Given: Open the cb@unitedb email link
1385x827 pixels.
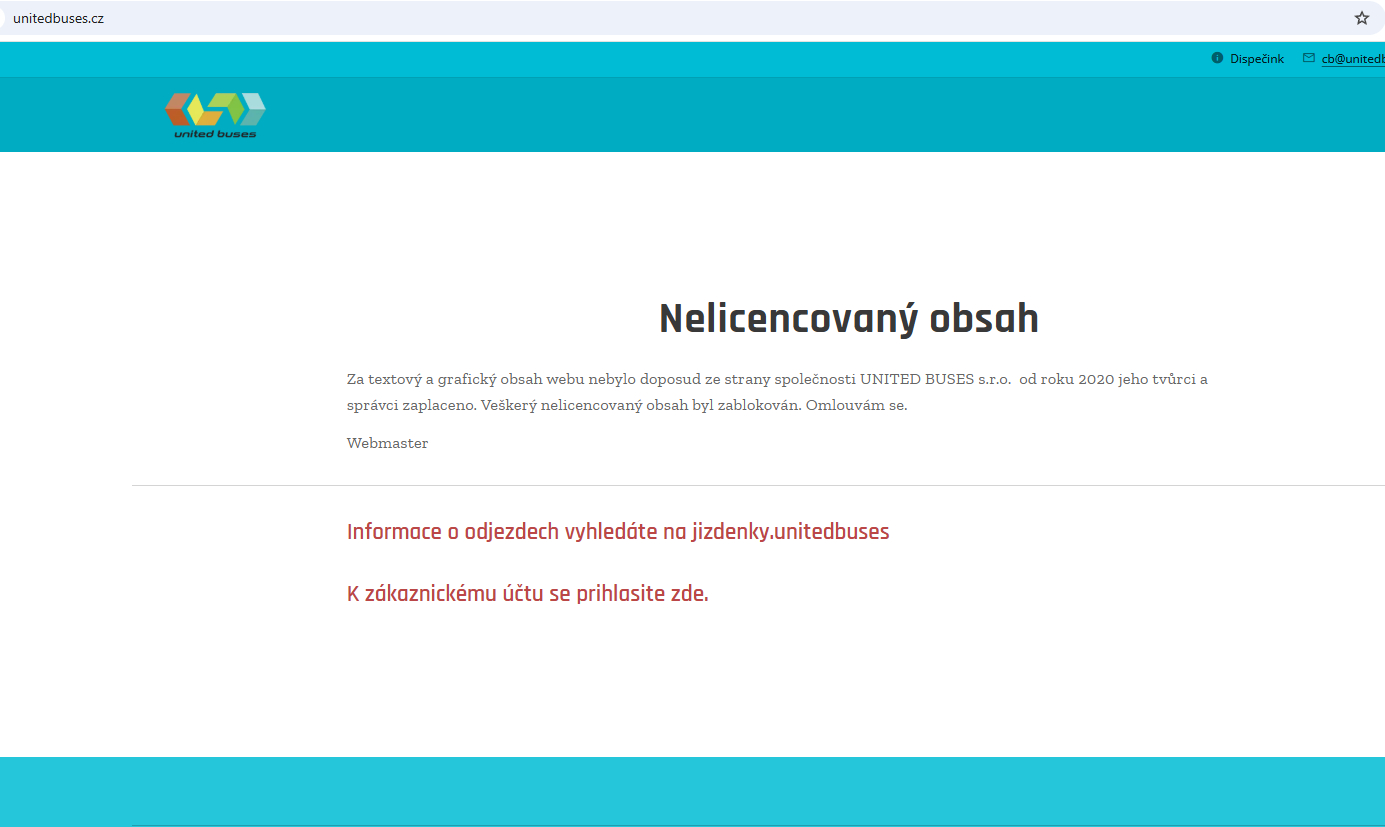Looking at the screenshot, I should click(x=1352, y=59).
